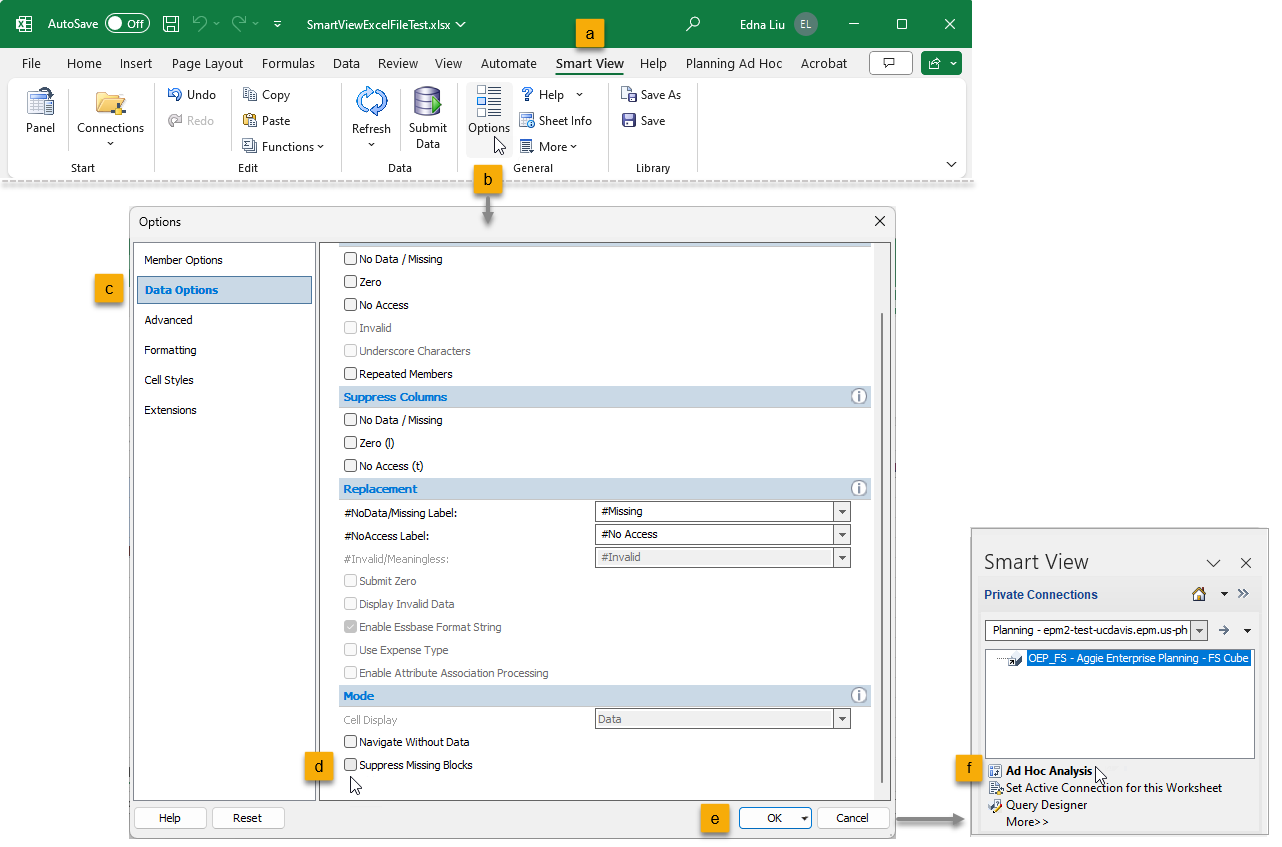The width and height of the screenshot is (1282, 847).
Task: Toggle the AutoSave switch
Action: [x=127, y=23]
